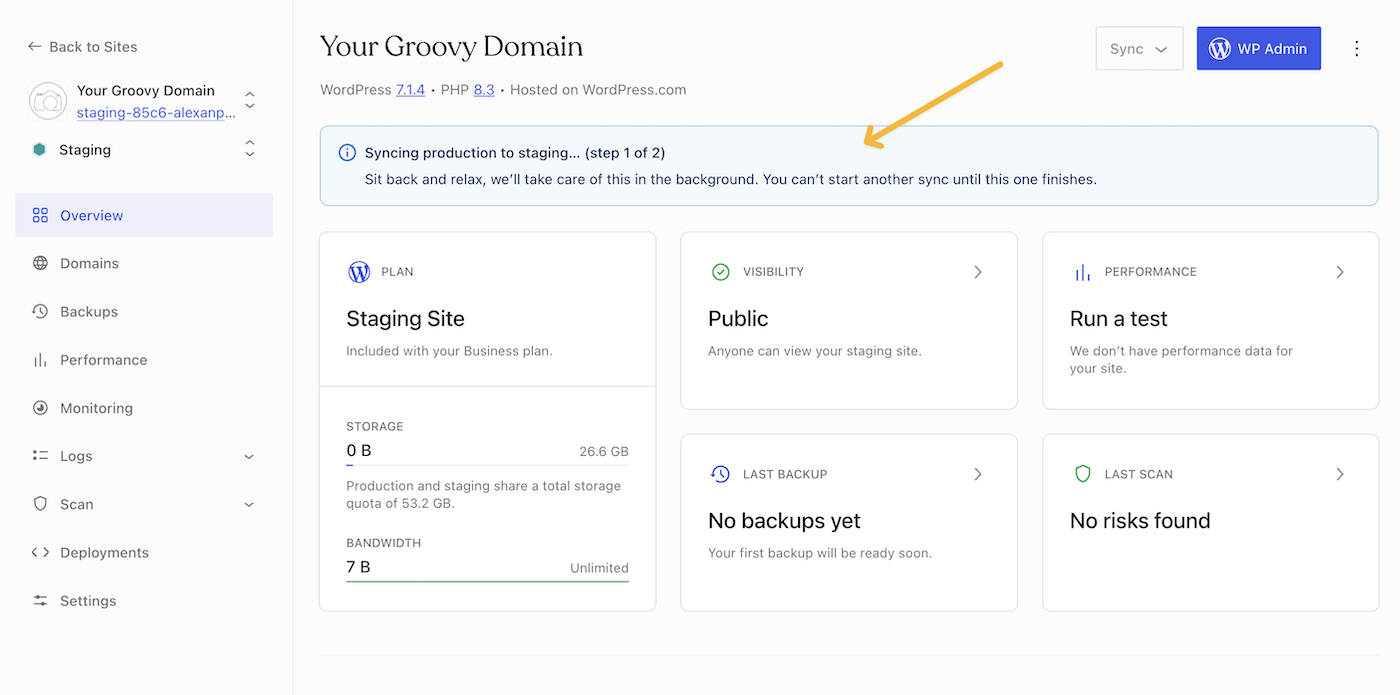Click the 0 B storage used value
Screen dimensions: 1400x695
359,451
